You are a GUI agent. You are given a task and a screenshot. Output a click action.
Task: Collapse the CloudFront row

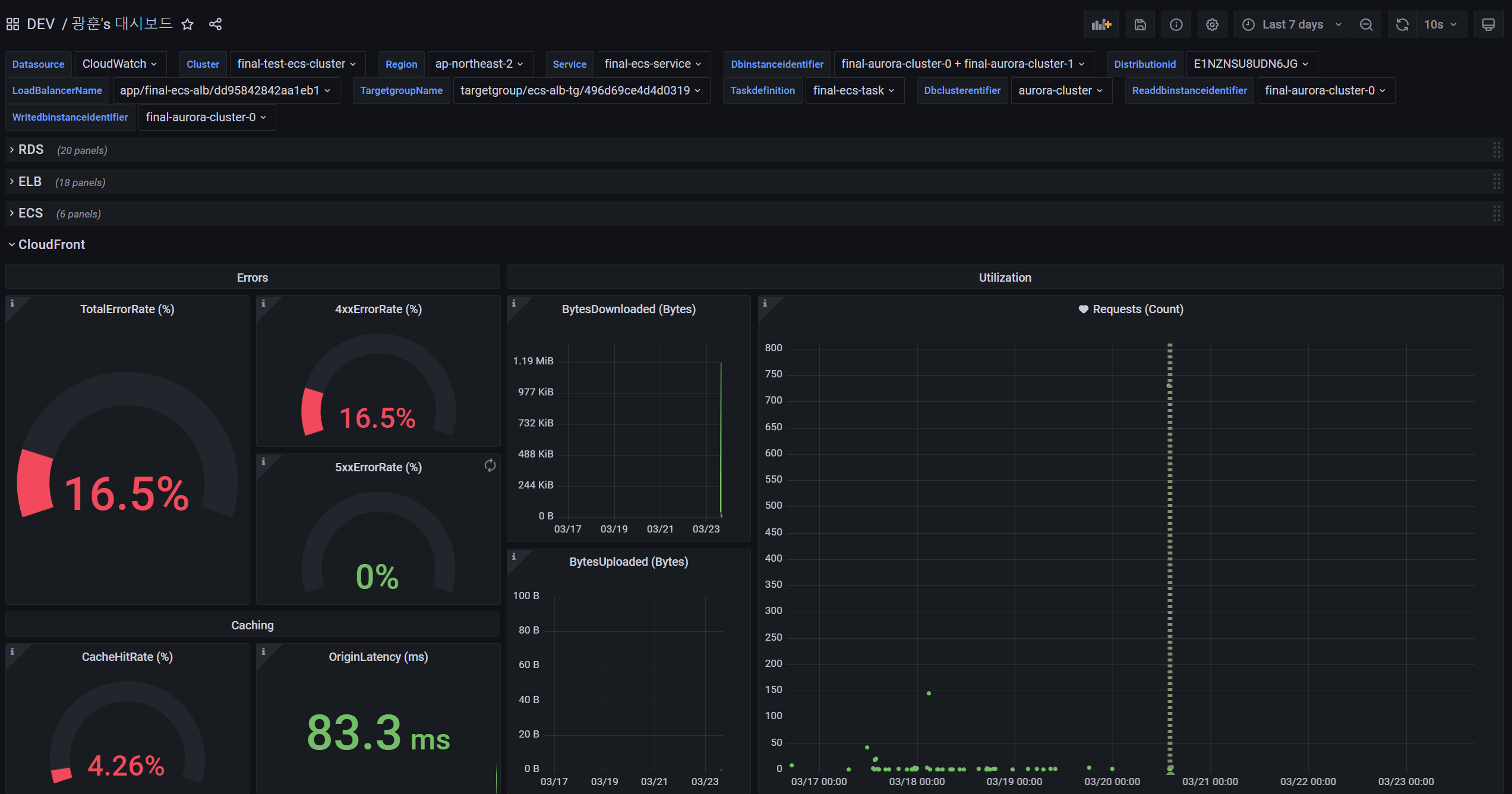click(x=51, y=245)
